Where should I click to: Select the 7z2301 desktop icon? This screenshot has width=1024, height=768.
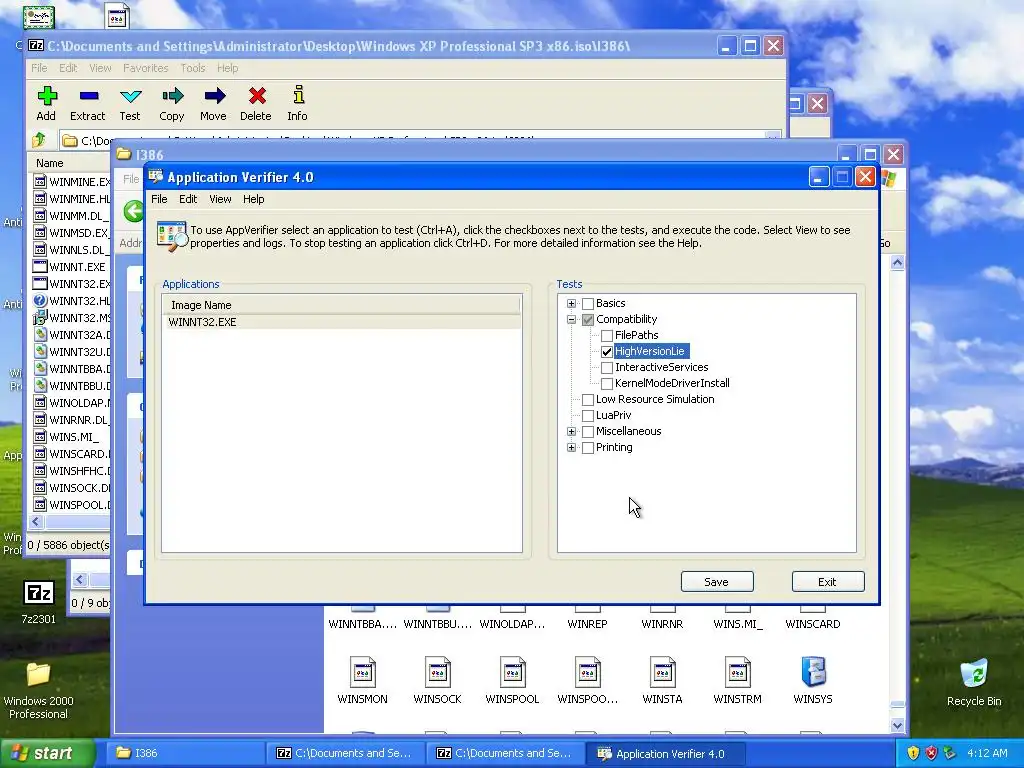(x=39, y=593)
